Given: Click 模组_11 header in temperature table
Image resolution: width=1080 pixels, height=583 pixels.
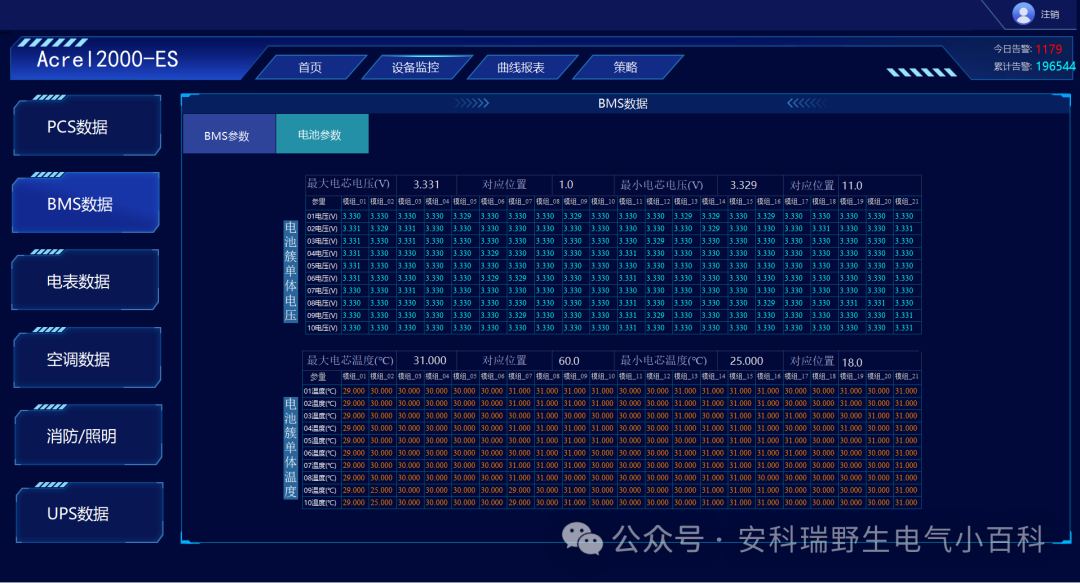Looking at the screenshot, I should [630, 376].
